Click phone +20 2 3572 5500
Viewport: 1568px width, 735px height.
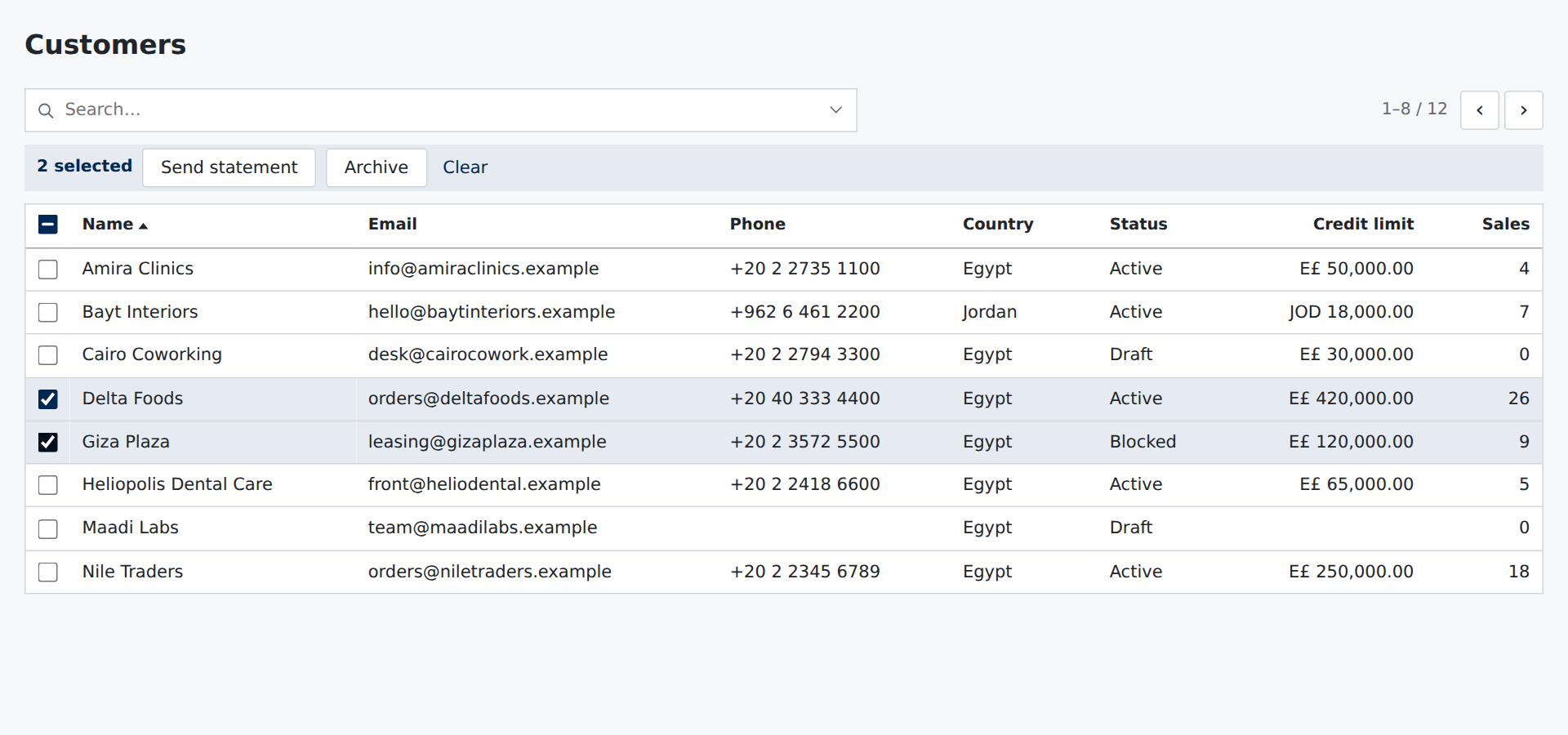pos(804,442)
